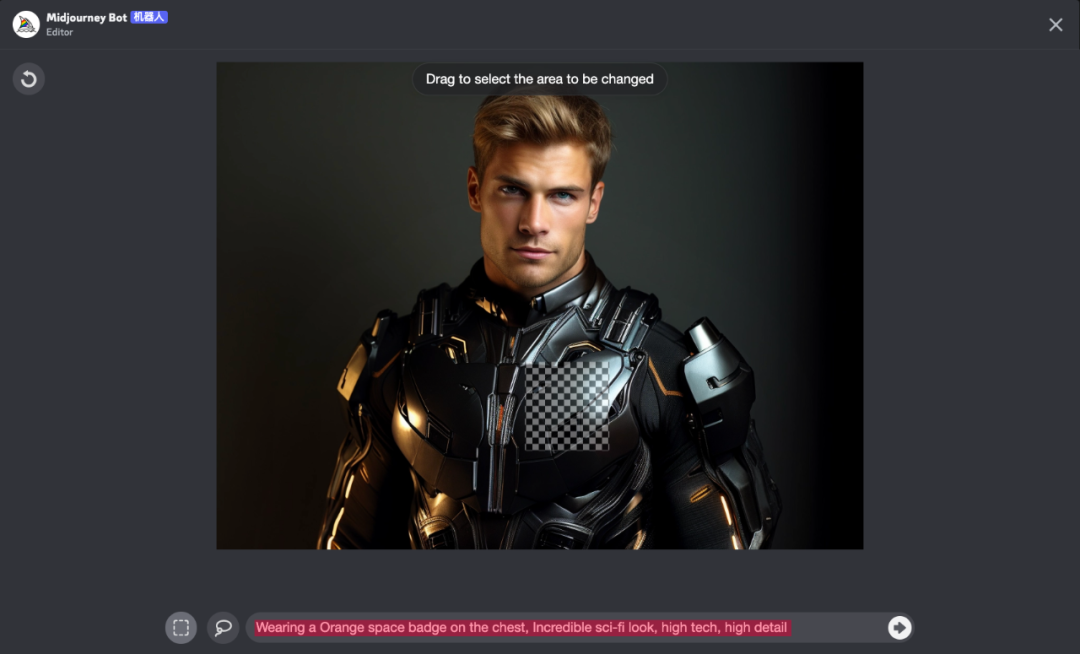
Task: Select the rectangle selection tool
Action: [x=181, y=628]
